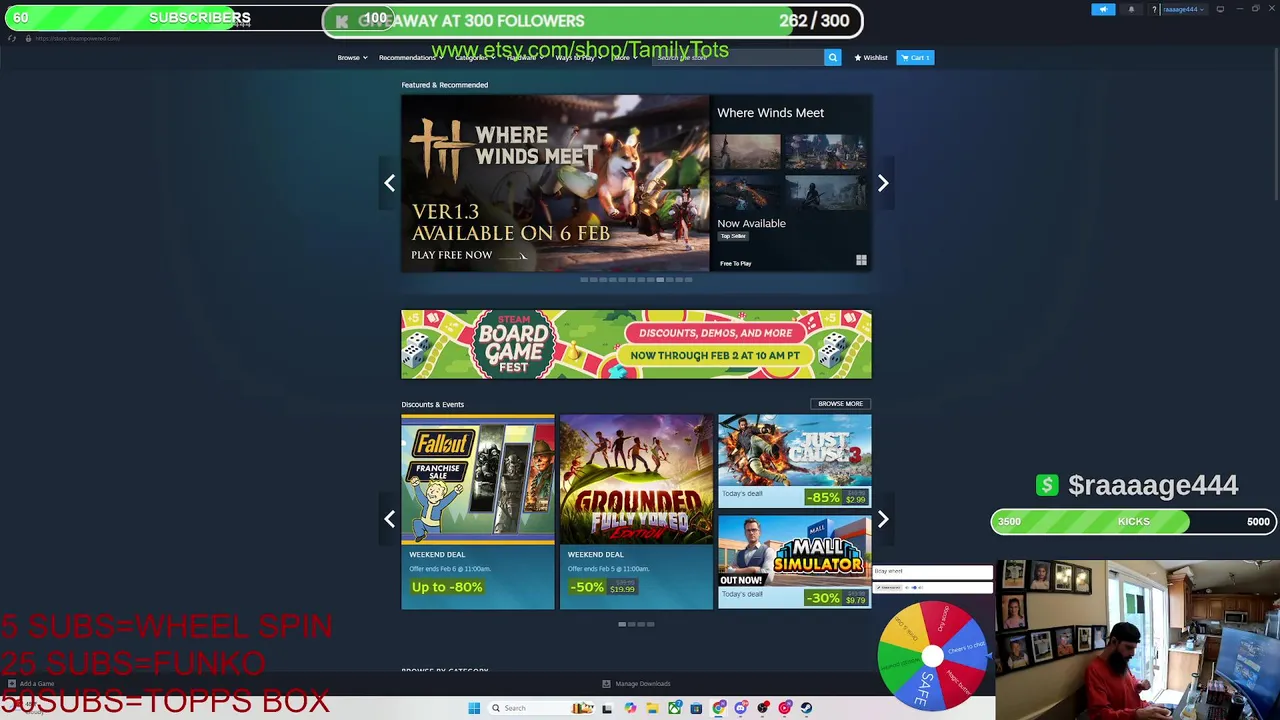The width and height of the screenshot is (1280, 720).
Task: Open the Browse dropdown menu
Action: pyautogui.click(x=352, y=58)
